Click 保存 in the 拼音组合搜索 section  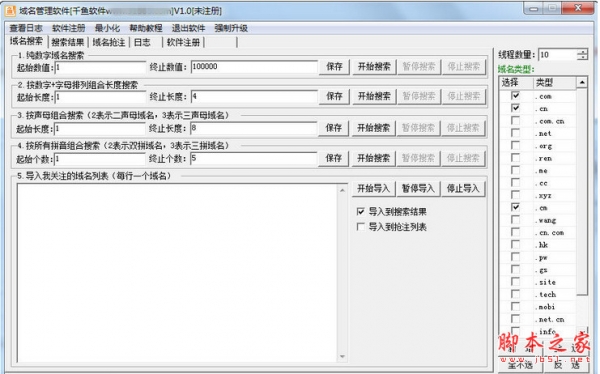(x=333, y=158)
